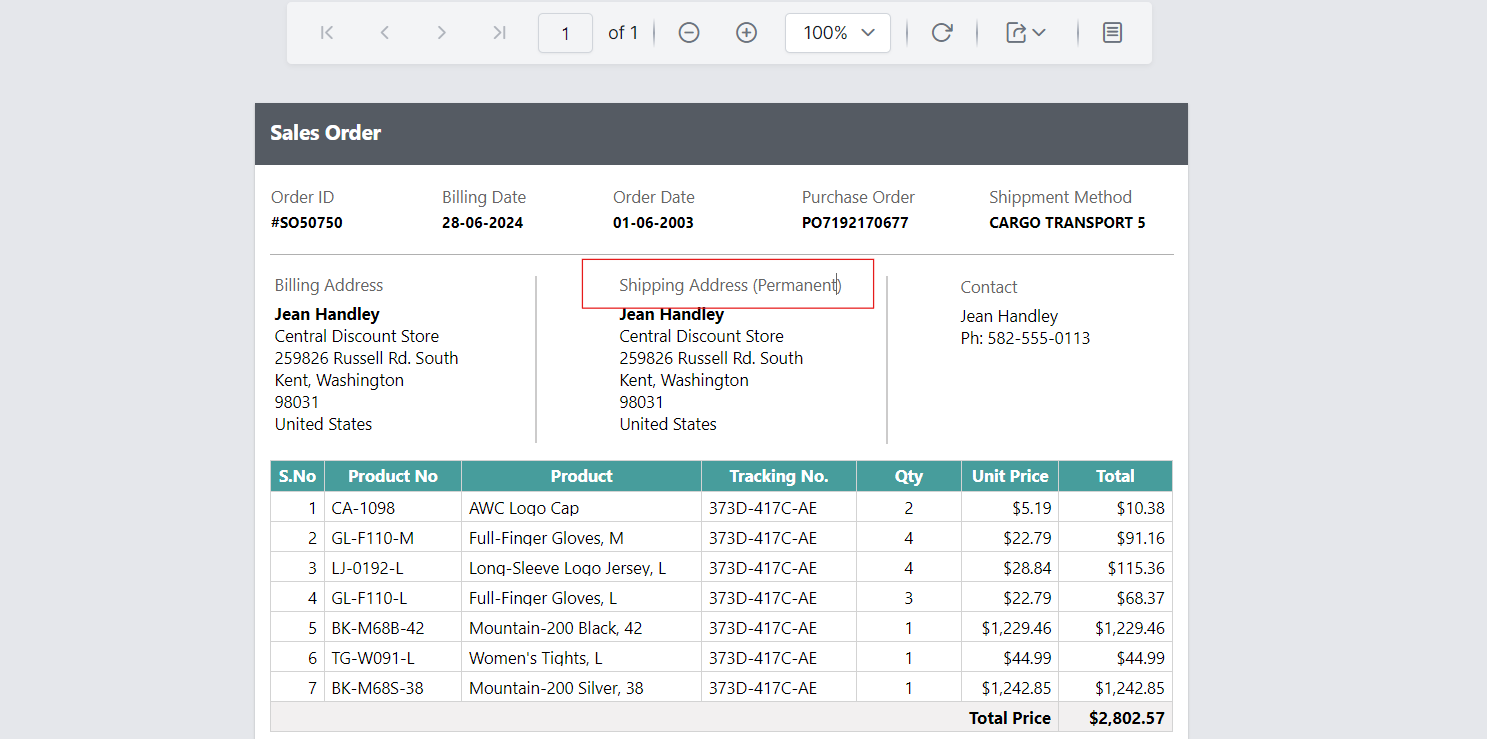Click the Tracking No. column header
Screen dimensions: 1487x739
[x=778, y=476]
